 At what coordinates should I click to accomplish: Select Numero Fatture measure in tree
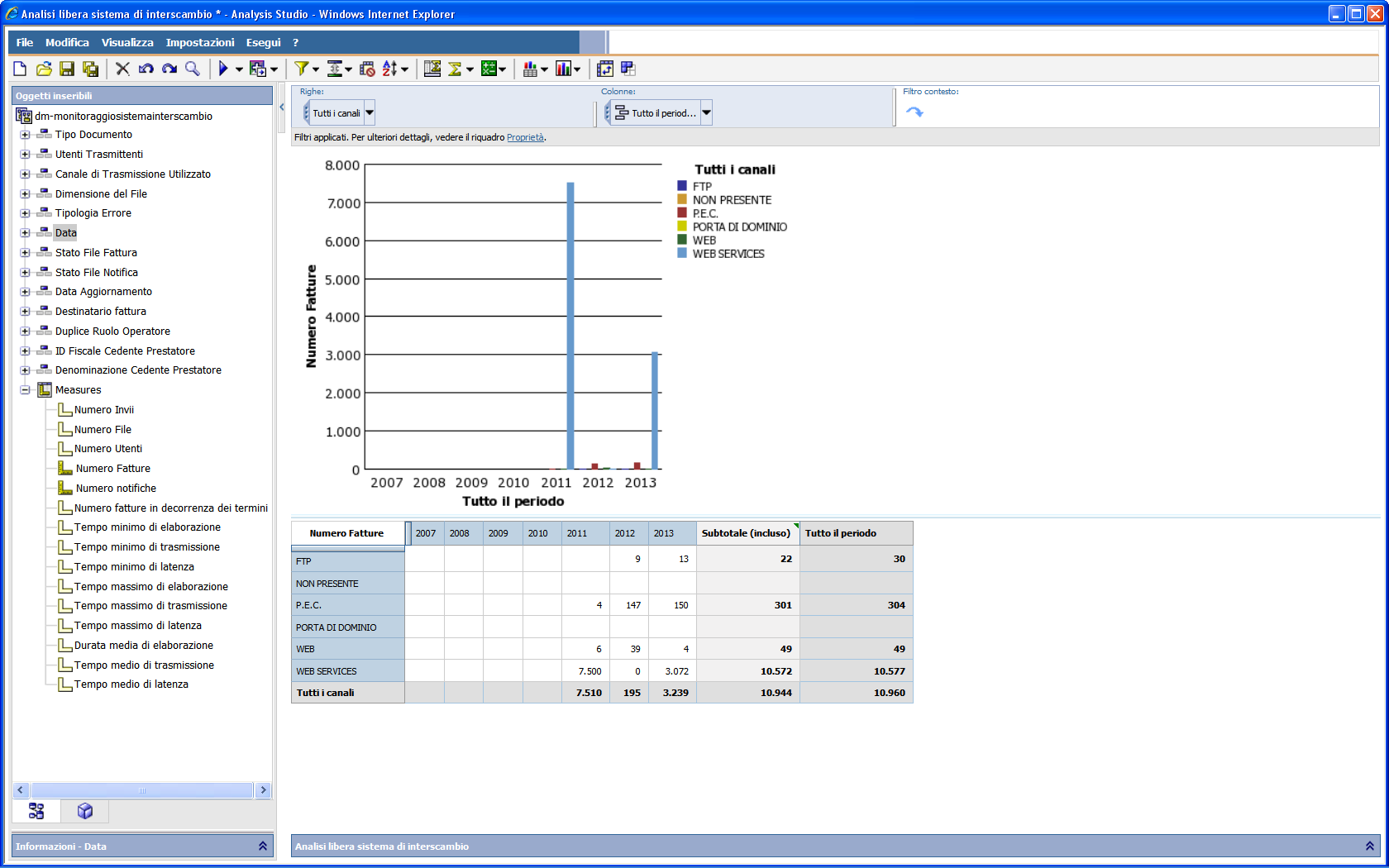(113, 469)
